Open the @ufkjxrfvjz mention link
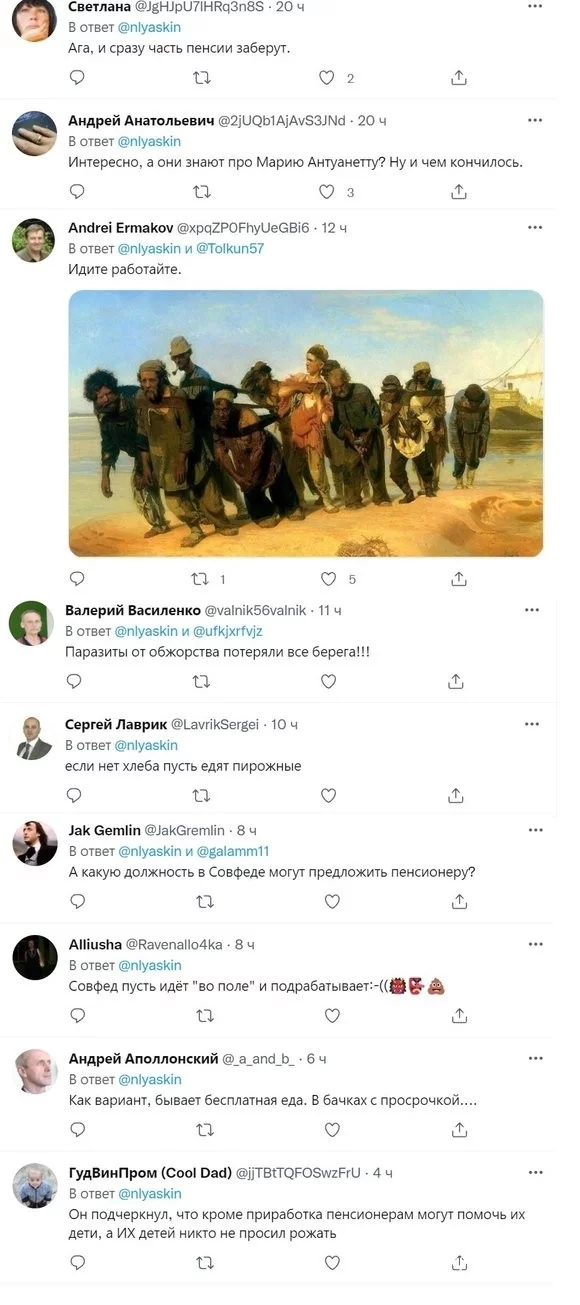The height and width of the screenshot is (1305, 580). click(x=228, y=631)
